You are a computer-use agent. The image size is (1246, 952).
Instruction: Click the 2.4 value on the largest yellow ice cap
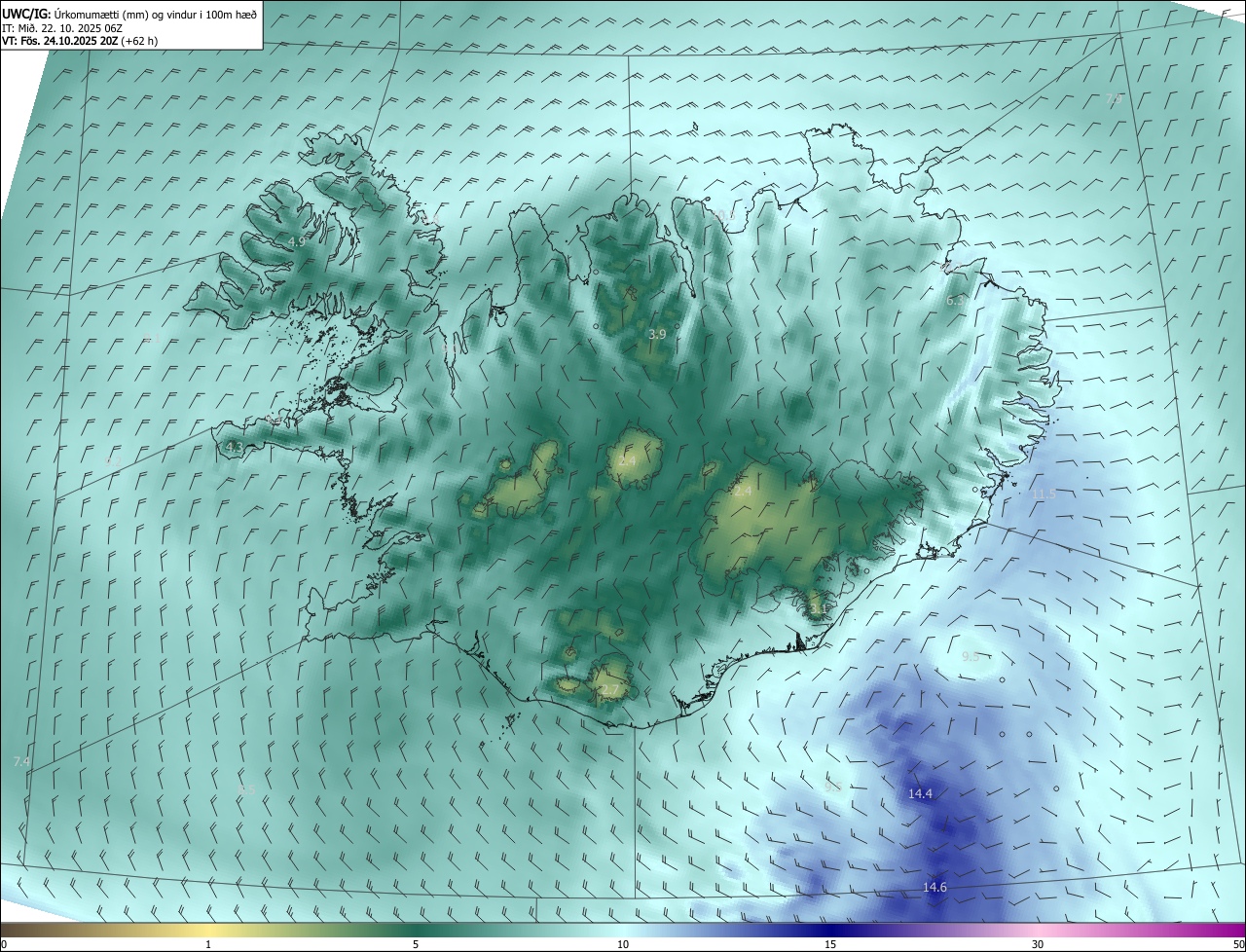[743, 492]
